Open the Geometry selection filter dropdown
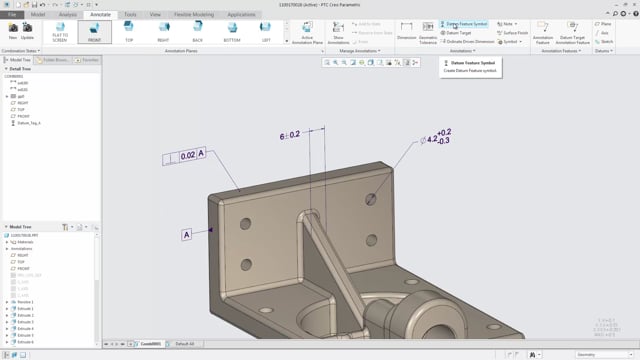 [604, 355]
